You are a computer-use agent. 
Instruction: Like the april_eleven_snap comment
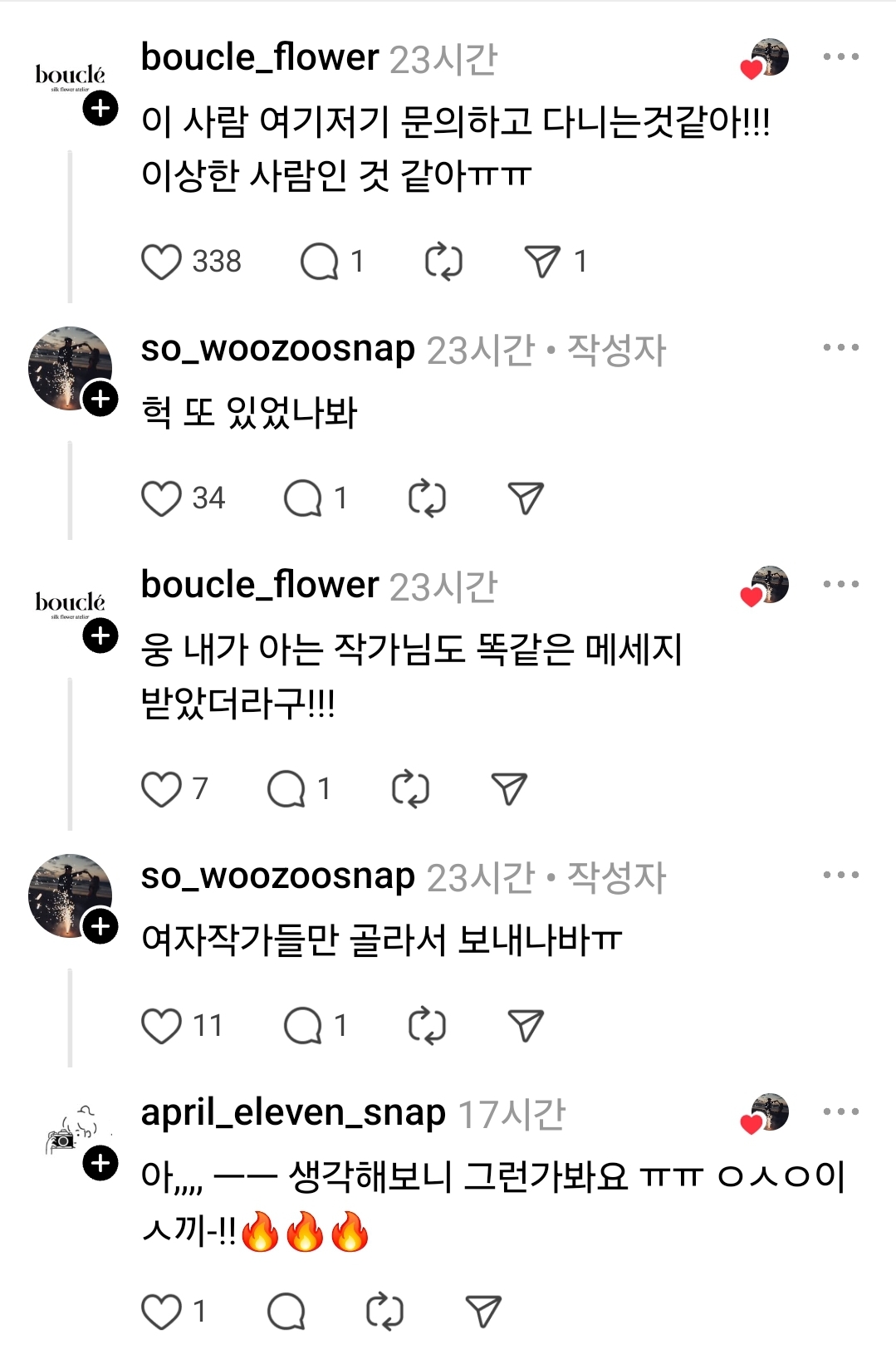(161, 1312)
